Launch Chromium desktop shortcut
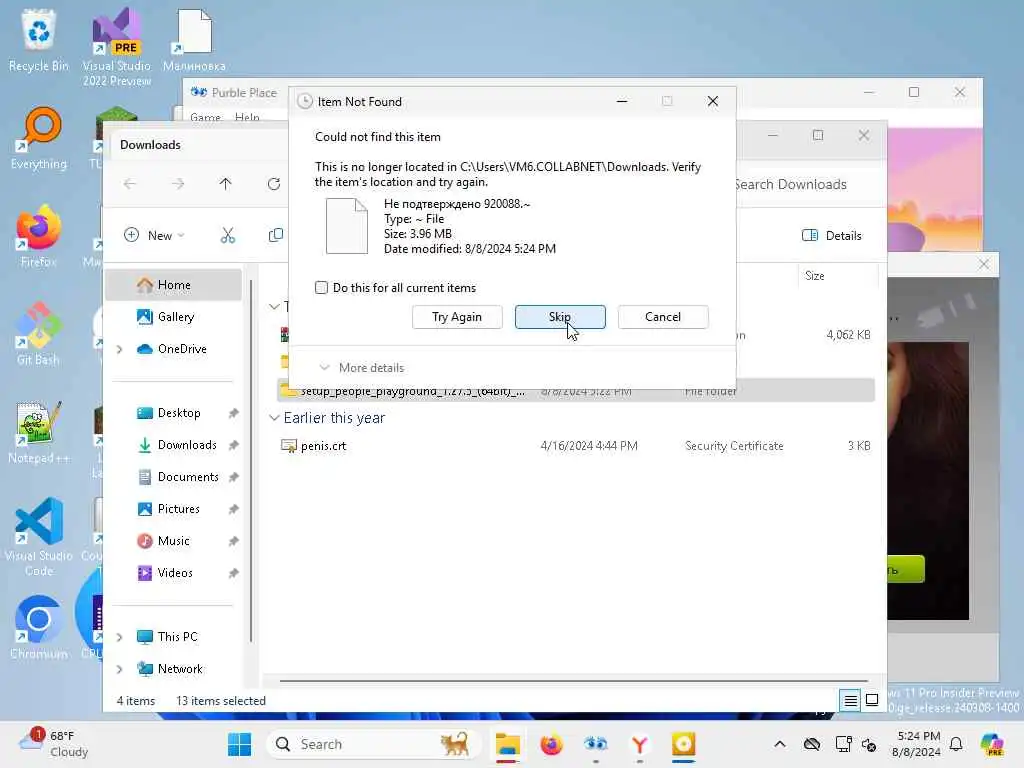 click(x=39, y=627)
